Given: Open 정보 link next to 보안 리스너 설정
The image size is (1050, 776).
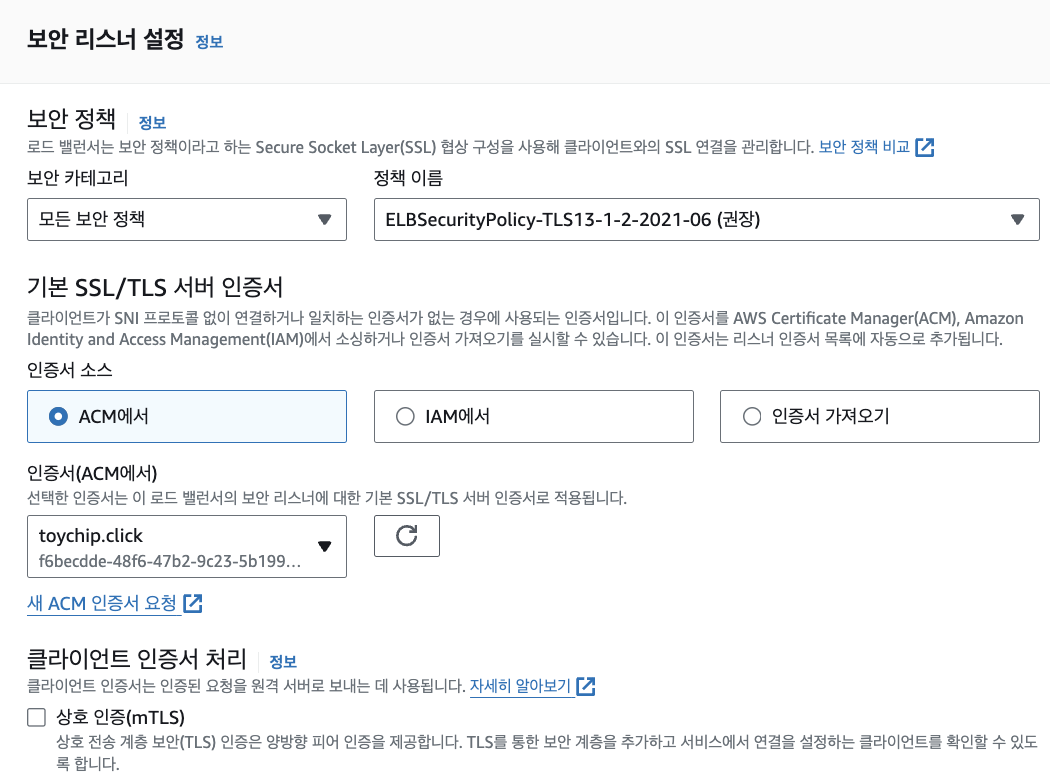Looking at the screenshot, I should [x=209, y=42].
